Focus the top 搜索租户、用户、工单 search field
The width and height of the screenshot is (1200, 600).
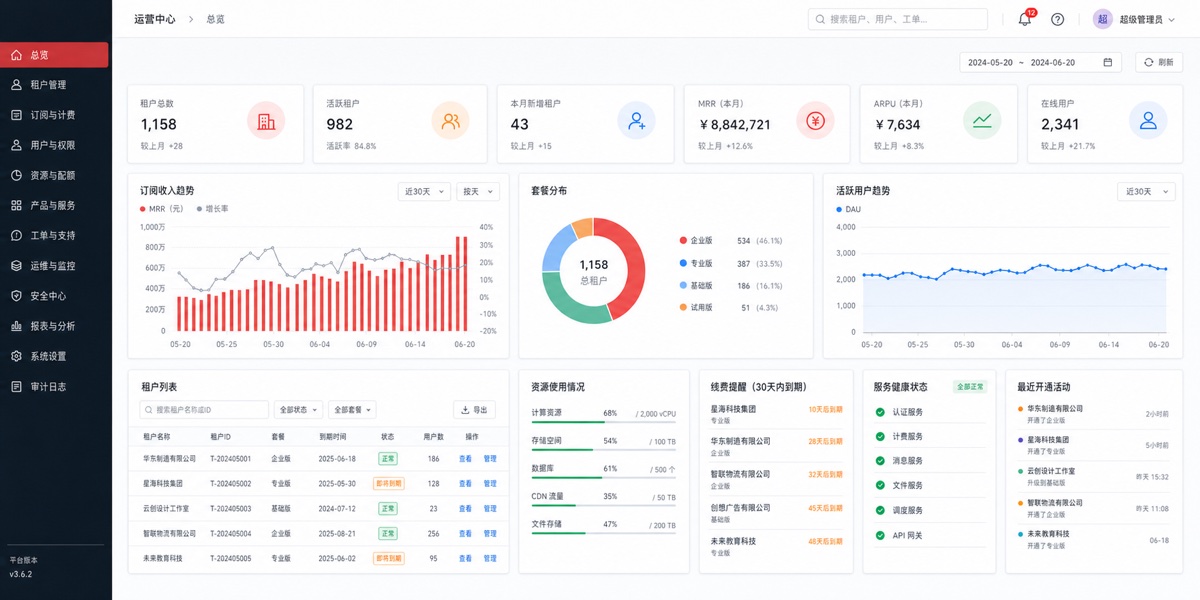click(x=898, y=19)
